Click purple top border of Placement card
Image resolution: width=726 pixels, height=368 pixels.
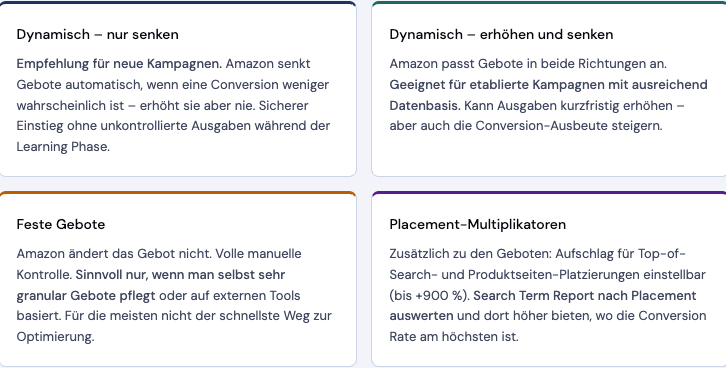(x=549, y=193)
